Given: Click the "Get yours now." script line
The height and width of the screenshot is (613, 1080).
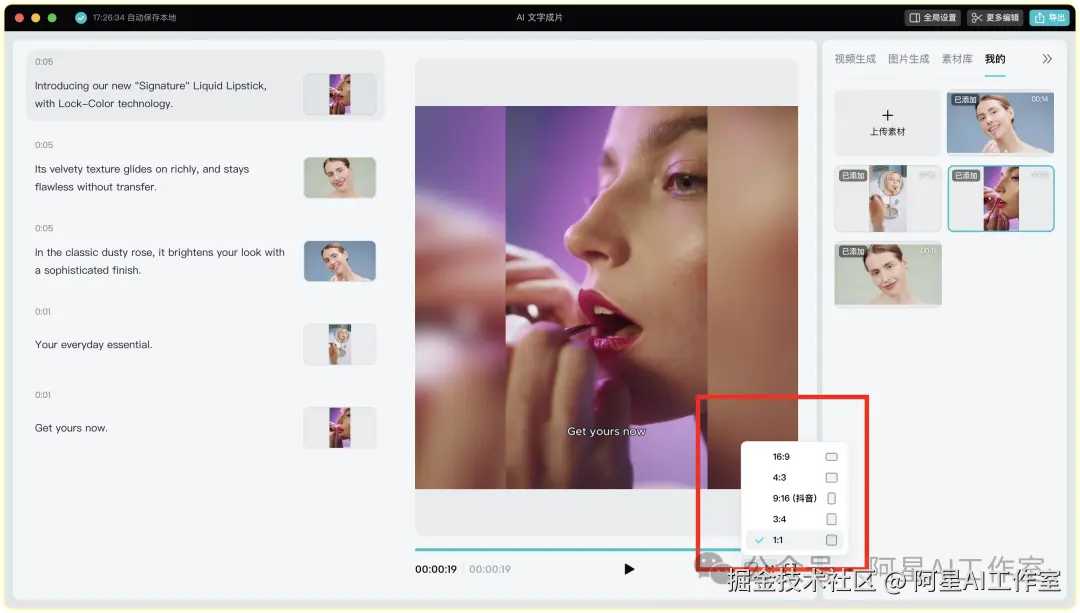Looking at the screenshot, I should (x=71, y=428).
